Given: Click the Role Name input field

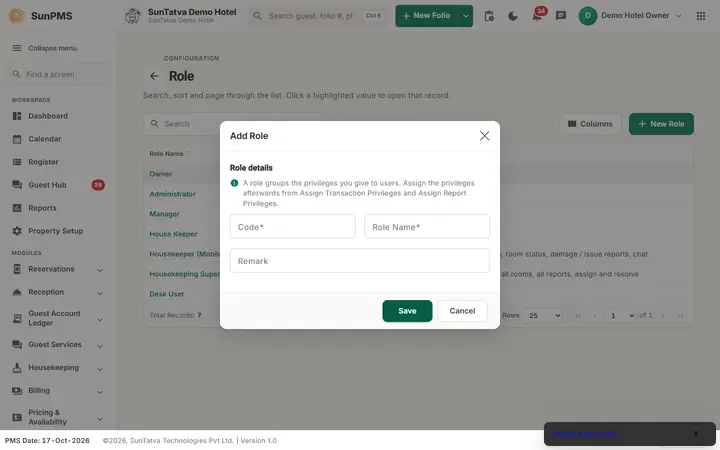Looking at the screenshot, I should (x=427, y=226).
